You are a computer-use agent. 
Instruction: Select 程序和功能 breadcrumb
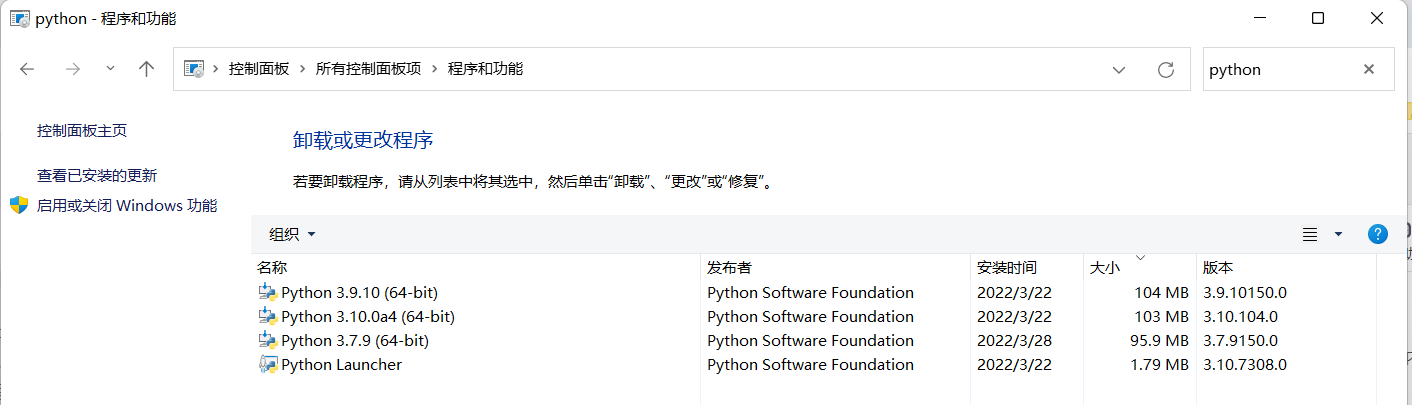pos(485,69)
